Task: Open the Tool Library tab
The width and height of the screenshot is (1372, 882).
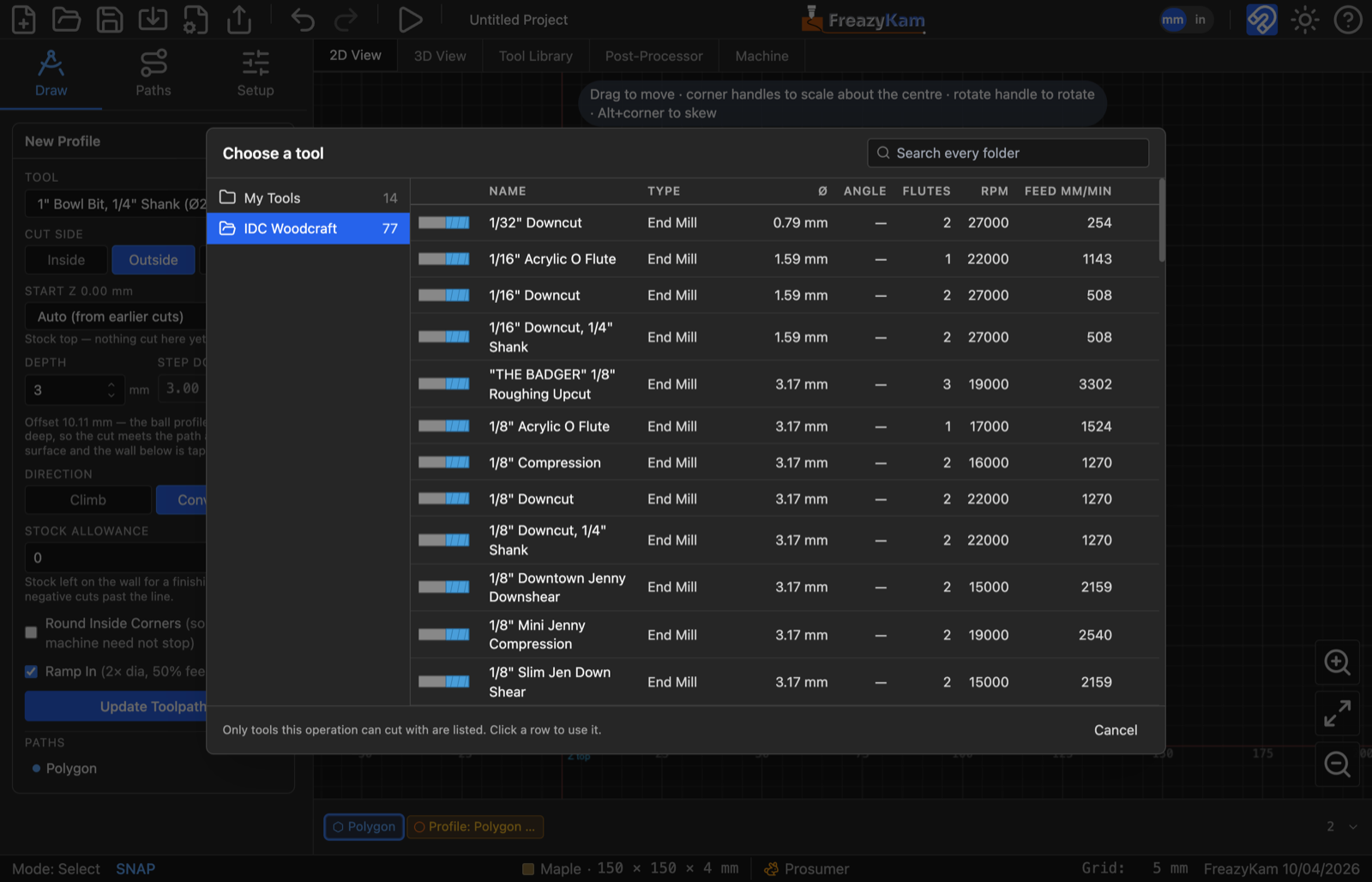Action: 536,56
